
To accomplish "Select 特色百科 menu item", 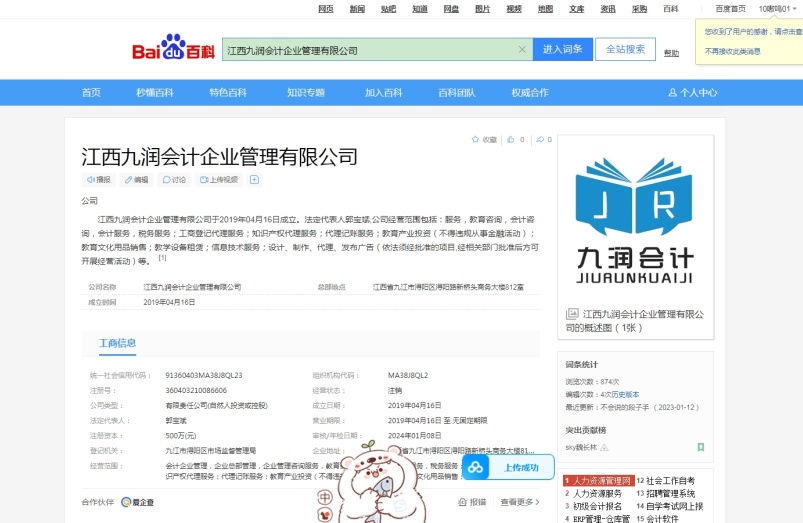I will pos(228,93).
